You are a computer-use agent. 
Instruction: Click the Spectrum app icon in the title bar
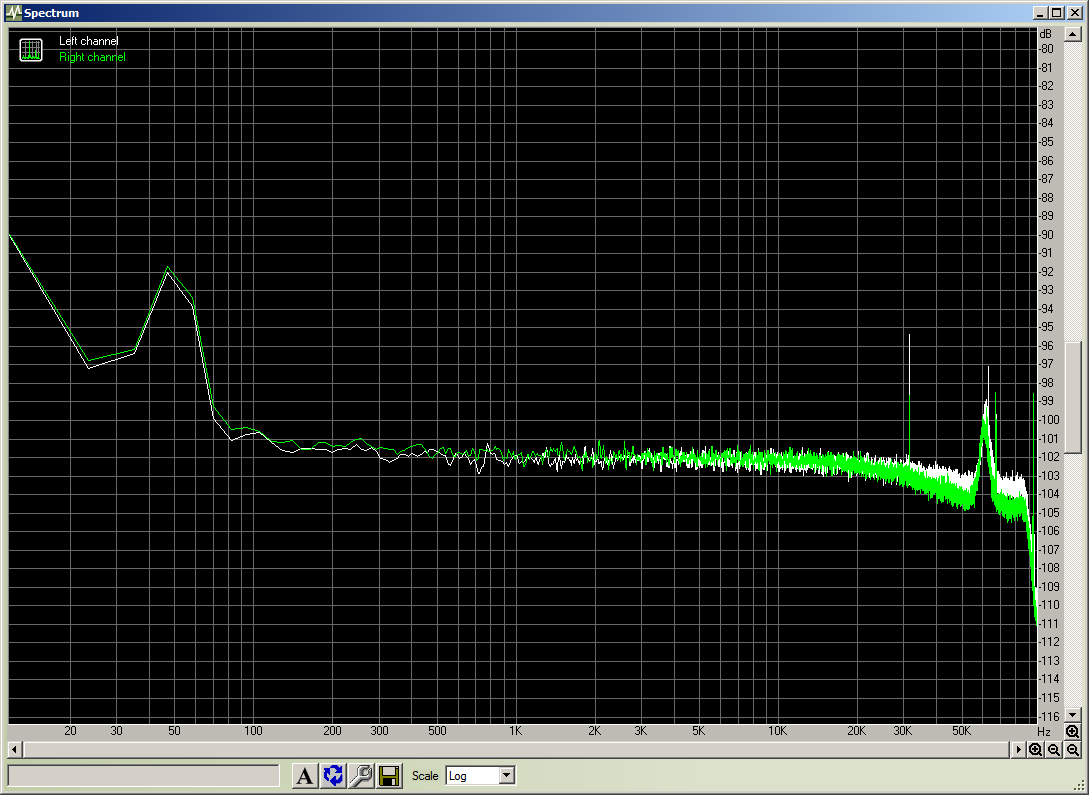click(x=13, y=12)
